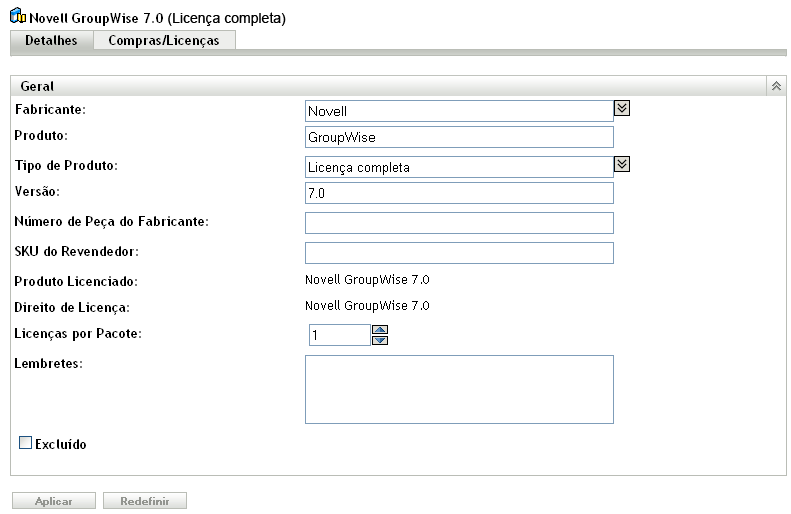Click the Número de Peça do Fabricante field
This screenshot has height=514, width=791.
pyautogui.click(x=458, y=223)
